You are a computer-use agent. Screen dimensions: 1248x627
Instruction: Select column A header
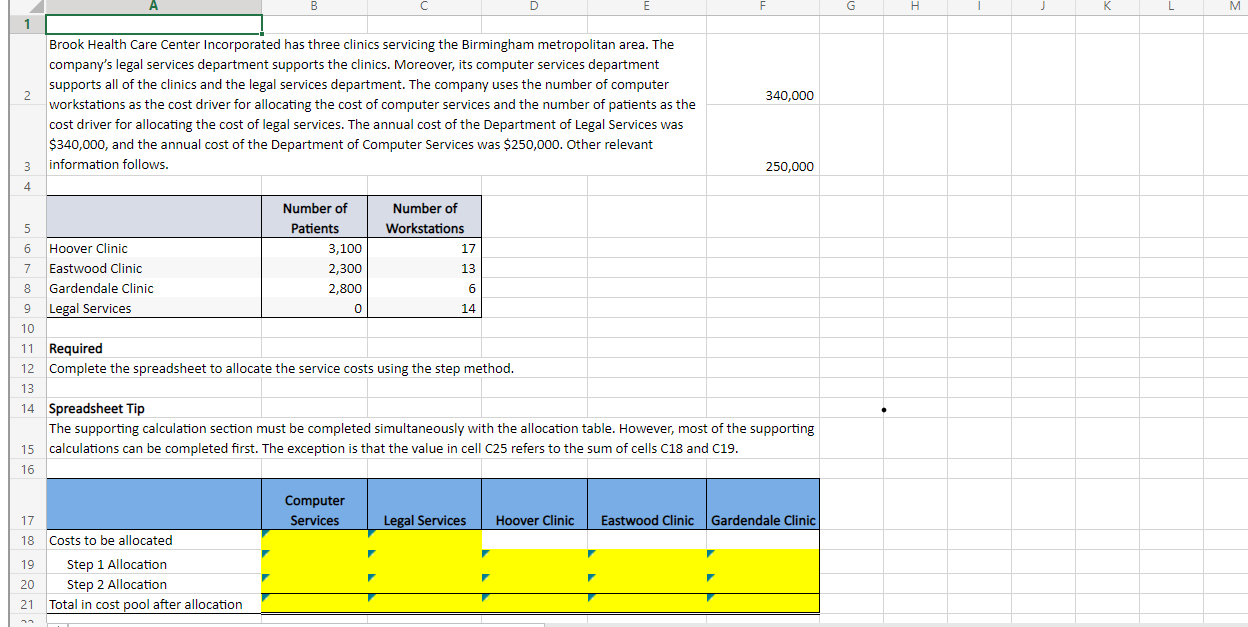tap(154, 6)
